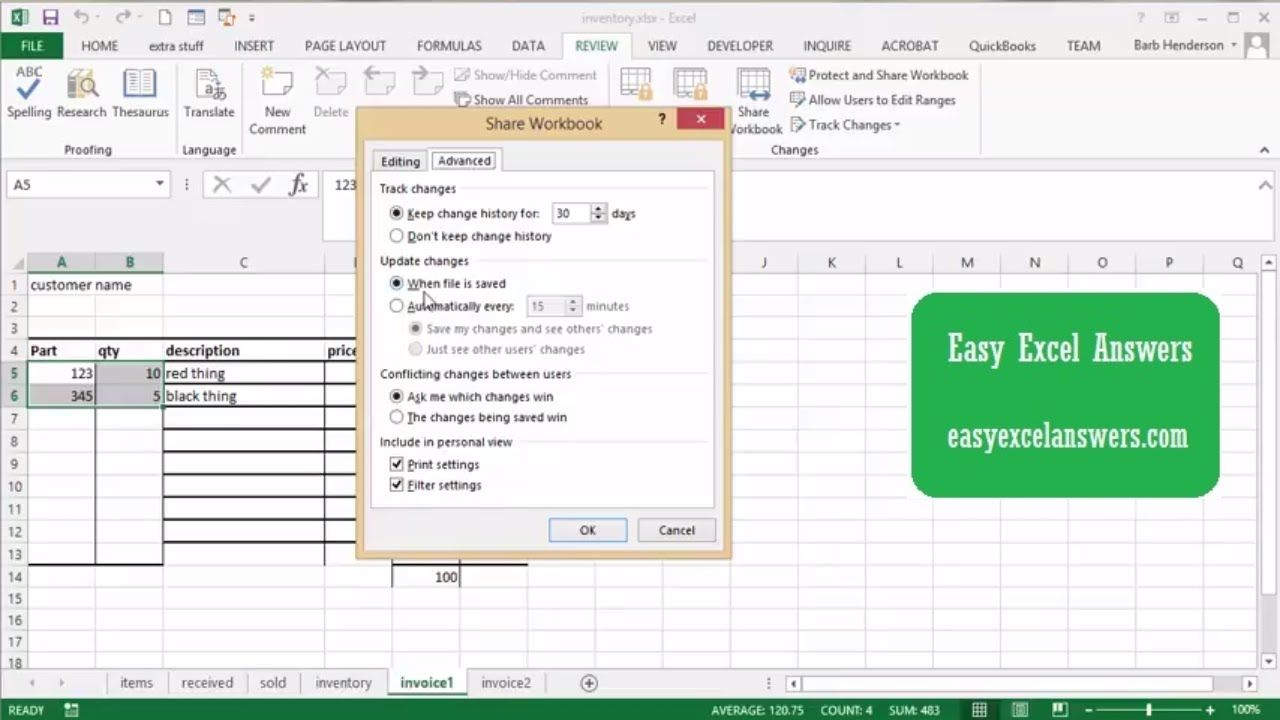Open the received sheet tab
Image resolution: width=1280 pixels, height=720 pixels.
point(207,683)
